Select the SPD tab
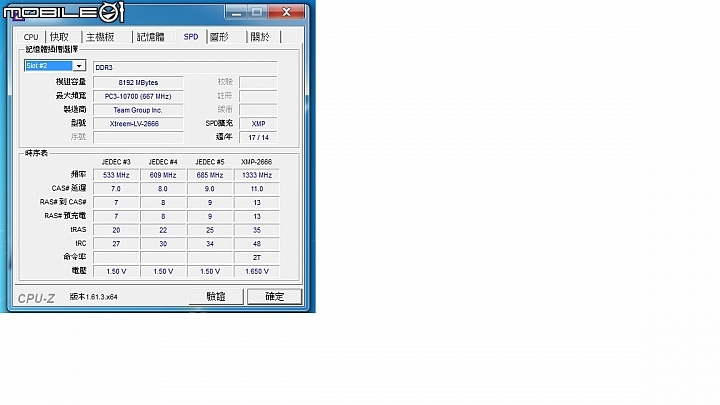 click(x=191, y=37)
